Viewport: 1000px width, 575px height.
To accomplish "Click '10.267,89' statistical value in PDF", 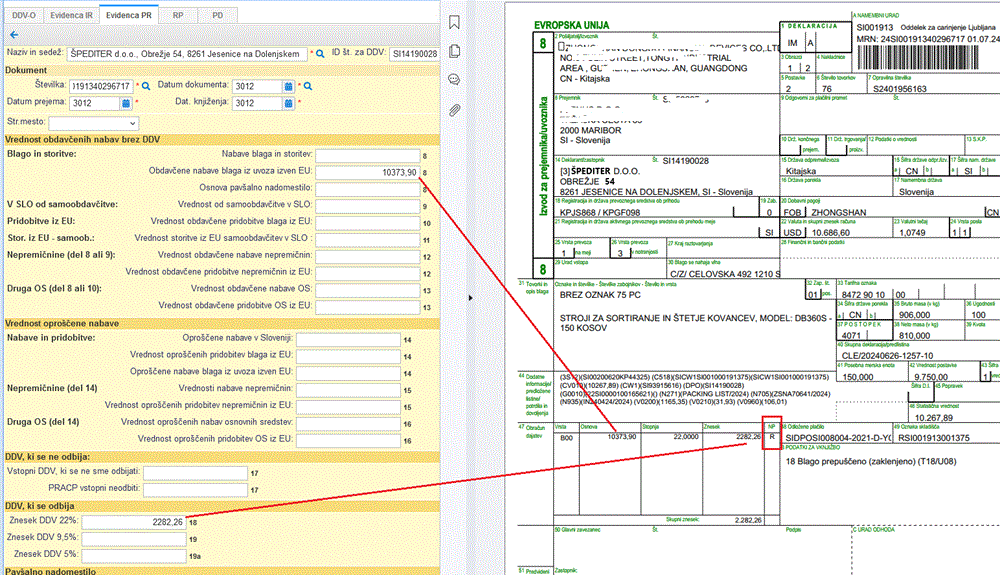I will click(934, 418).
